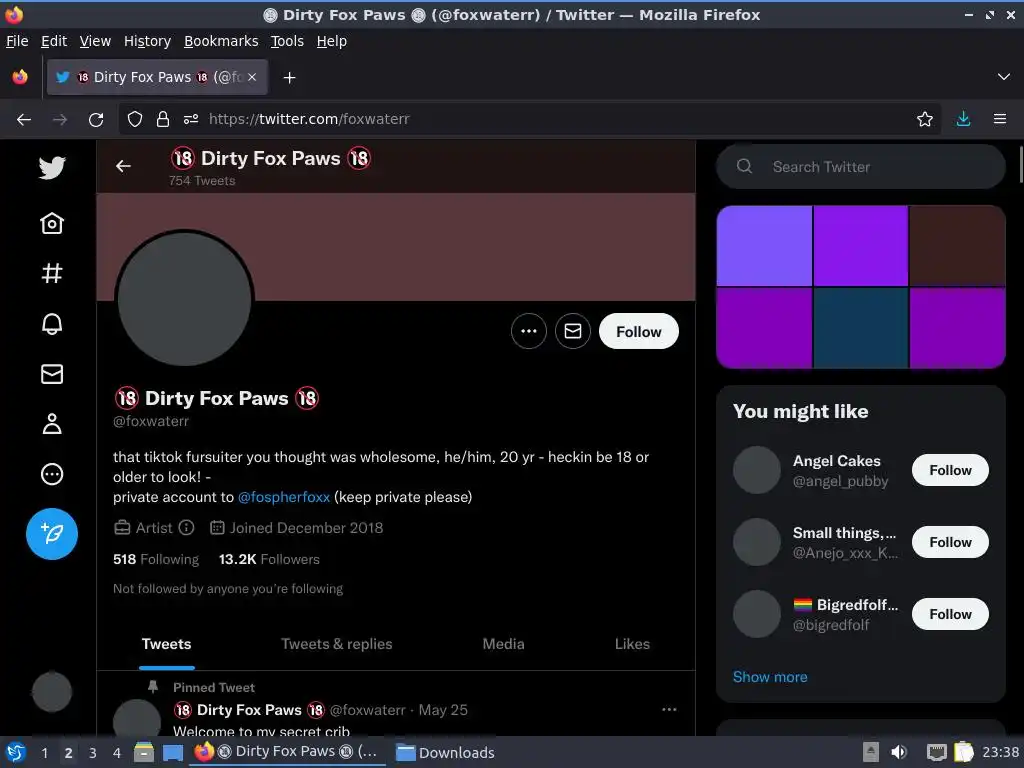Open the Home sidebar icon
The height and width of the screenshot is (768, 1024).
tap(52, 223)
